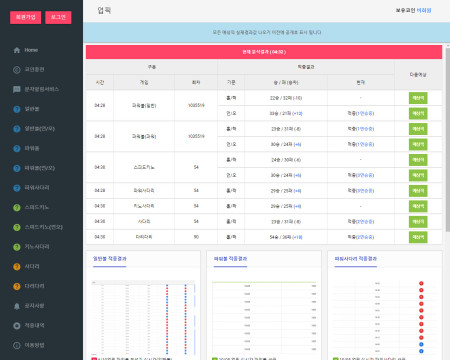
Task: Click the green icon beside 키노사다리
Action: (17, 247)
